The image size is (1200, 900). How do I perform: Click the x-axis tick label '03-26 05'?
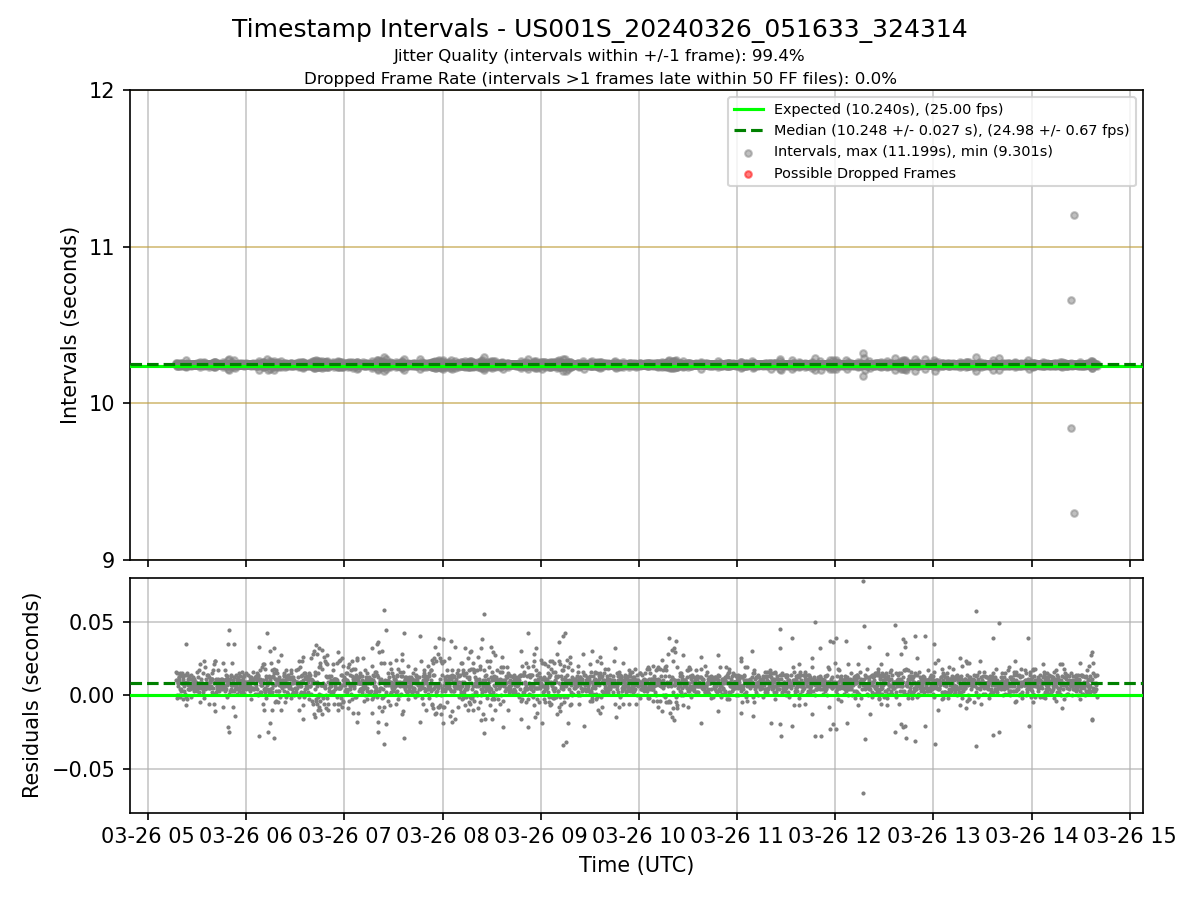pyautogui.click(x=148, y=835)
